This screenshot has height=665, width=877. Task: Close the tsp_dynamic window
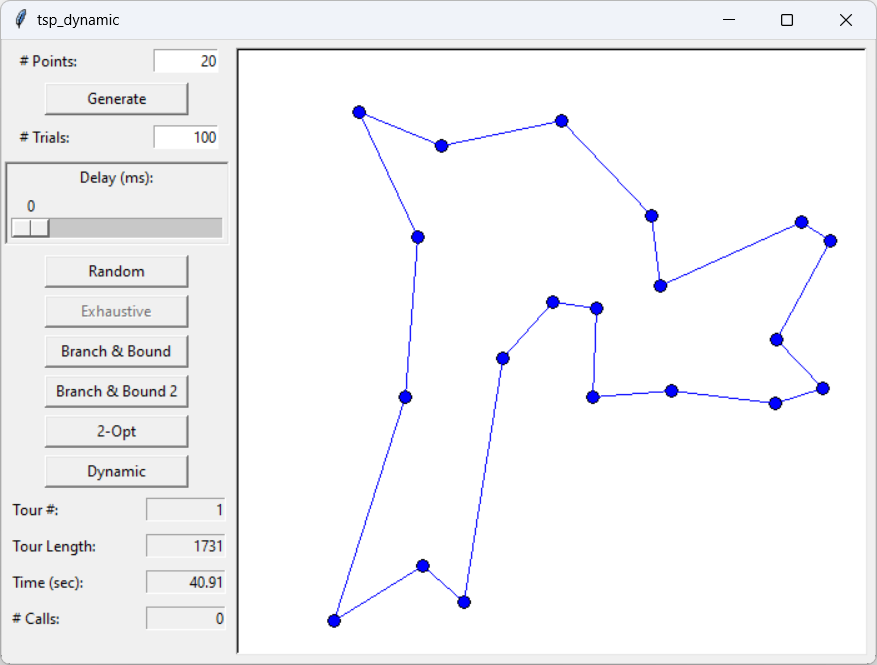[846, 20]
